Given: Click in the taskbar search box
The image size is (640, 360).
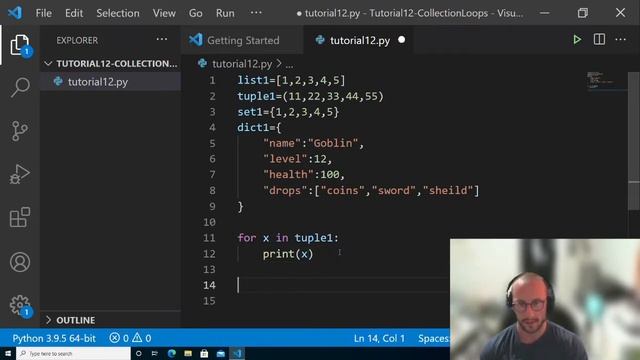Looking at the screenshot, I should (74, 353).
